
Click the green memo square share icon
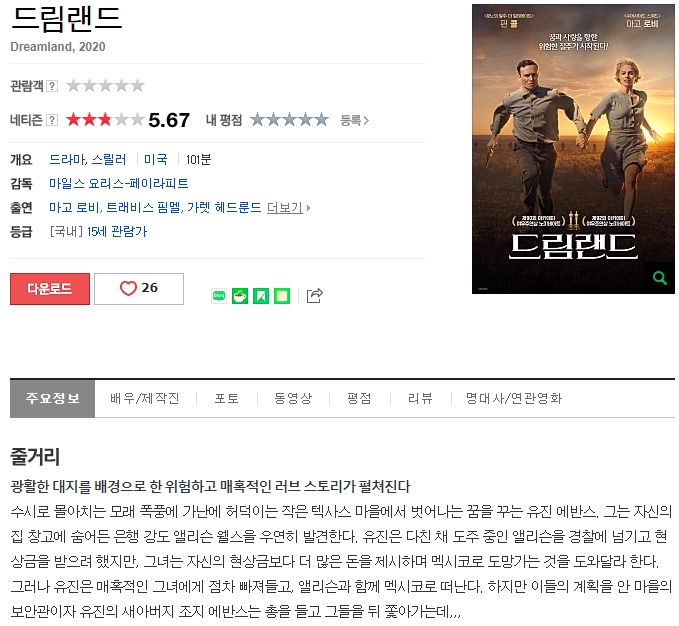(x=282, y=296)
